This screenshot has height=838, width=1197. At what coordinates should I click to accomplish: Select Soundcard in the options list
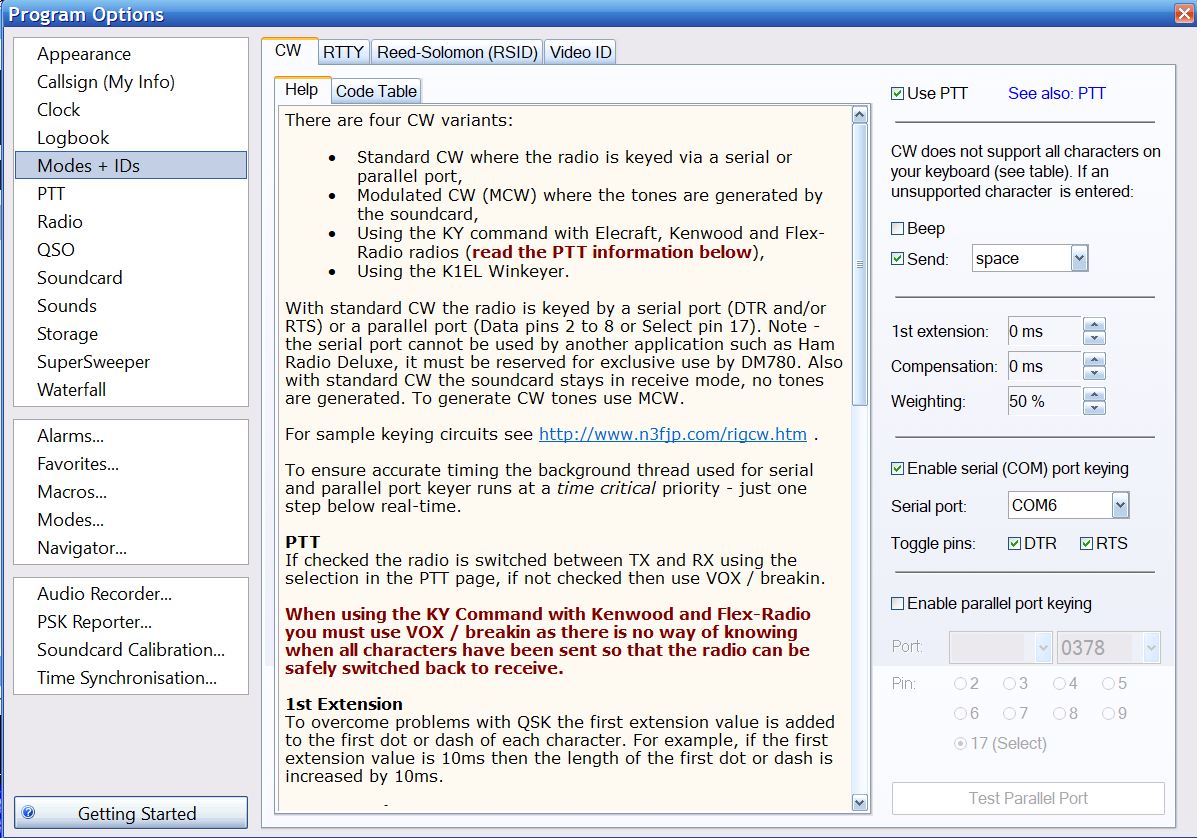pos(131,278)
